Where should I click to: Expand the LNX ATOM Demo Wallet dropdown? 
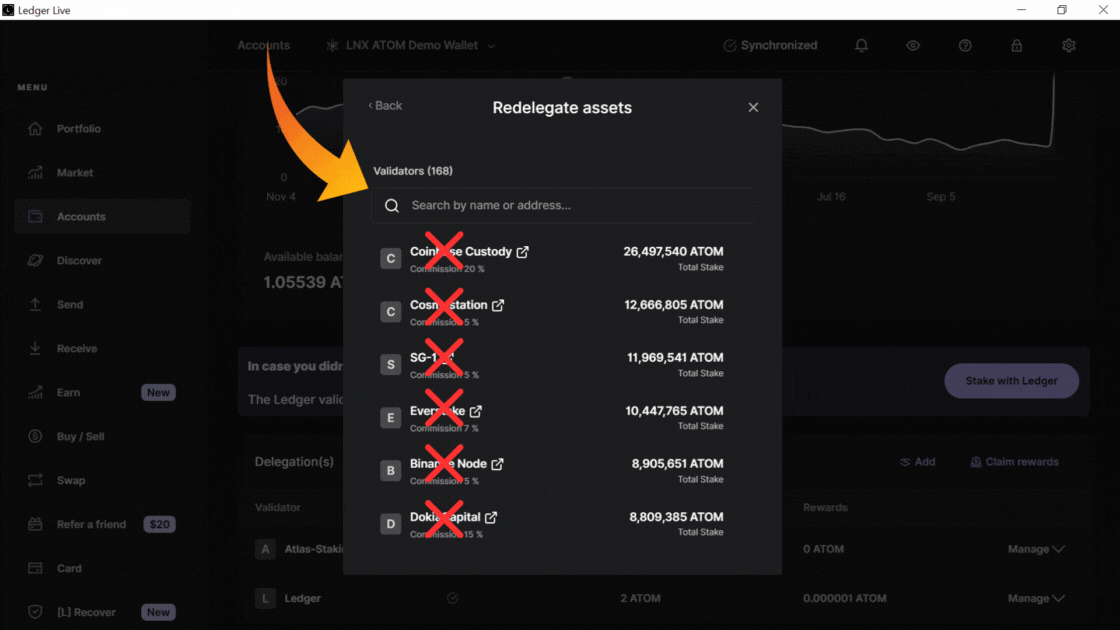[x=491, y=46]
